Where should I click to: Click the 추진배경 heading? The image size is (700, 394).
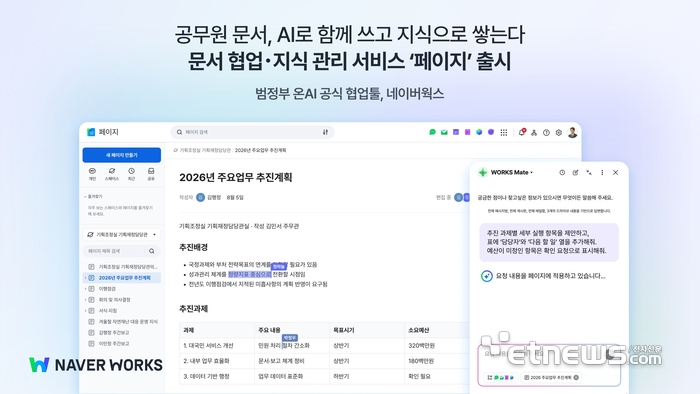(193, 247)
